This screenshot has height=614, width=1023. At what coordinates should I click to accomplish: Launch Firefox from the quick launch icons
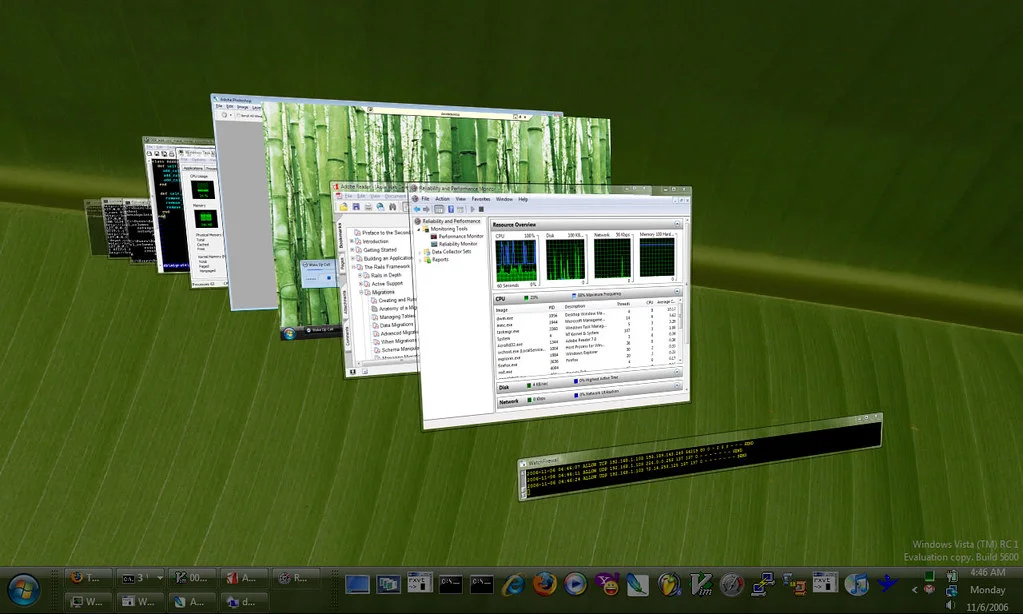544,584
